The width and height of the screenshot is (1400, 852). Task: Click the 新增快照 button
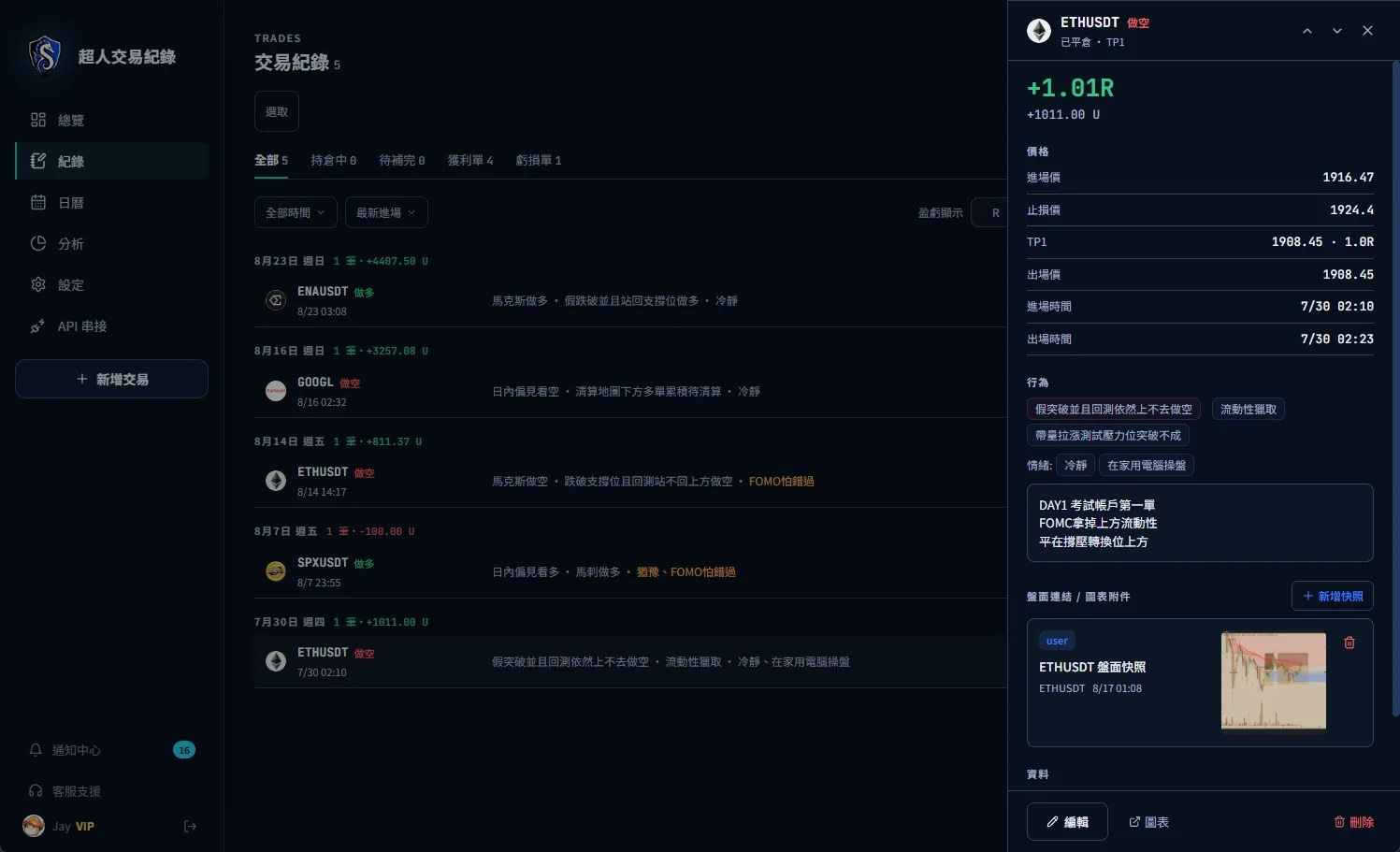(1333, 596)
